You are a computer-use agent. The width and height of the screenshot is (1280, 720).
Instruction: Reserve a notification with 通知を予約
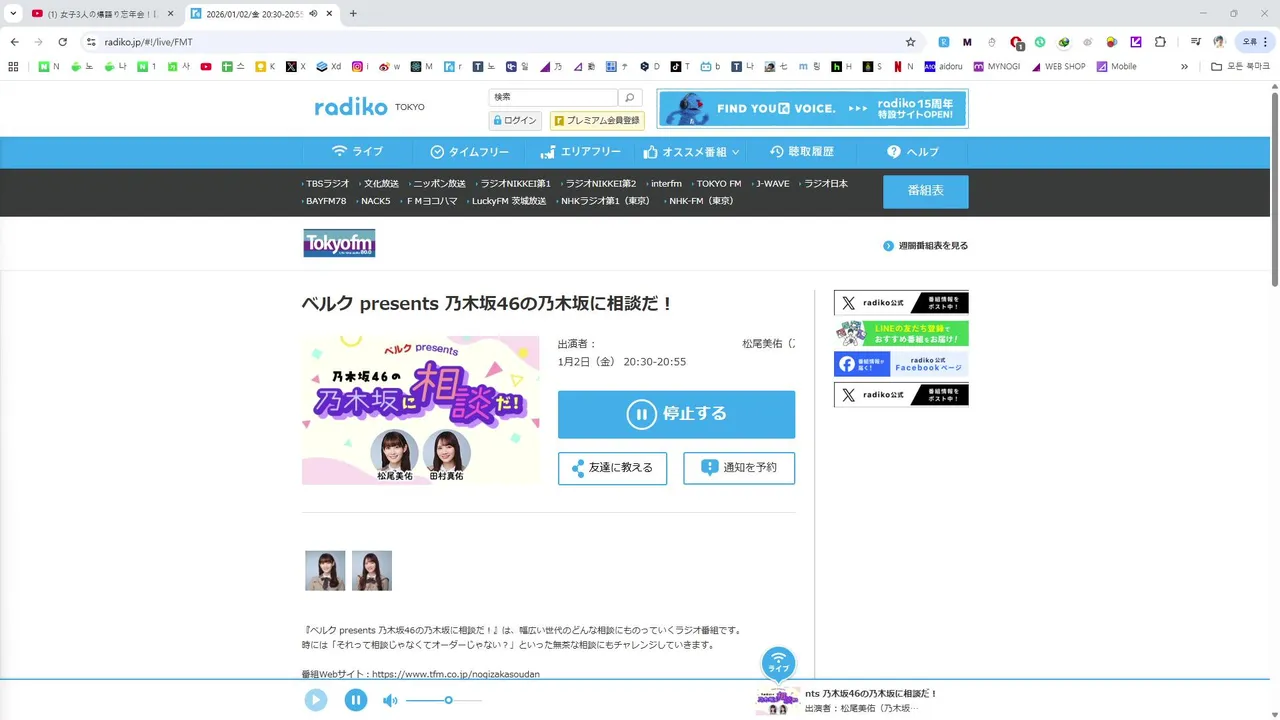point(739,468)
